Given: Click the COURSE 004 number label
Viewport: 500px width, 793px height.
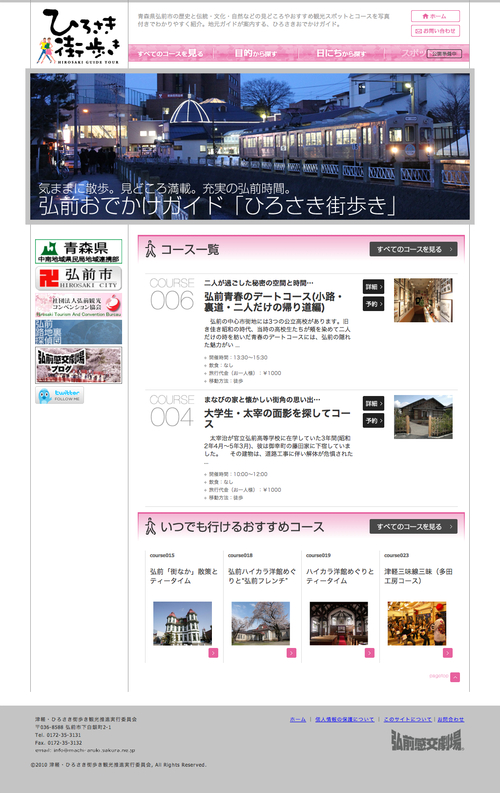Looking at the screenshot, I should pos(172,411).
